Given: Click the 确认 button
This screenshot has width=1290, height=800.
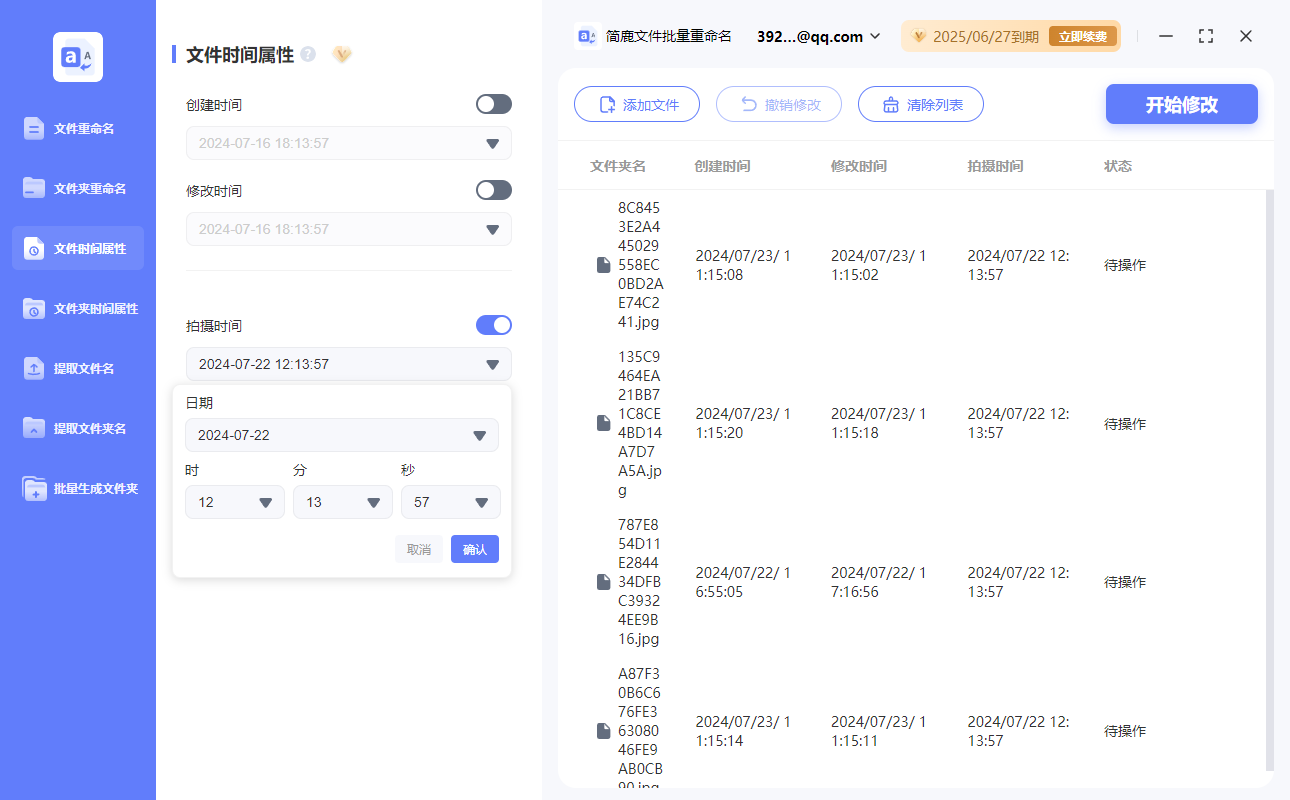Looking at the screenshot, I should tap(474, 549).
